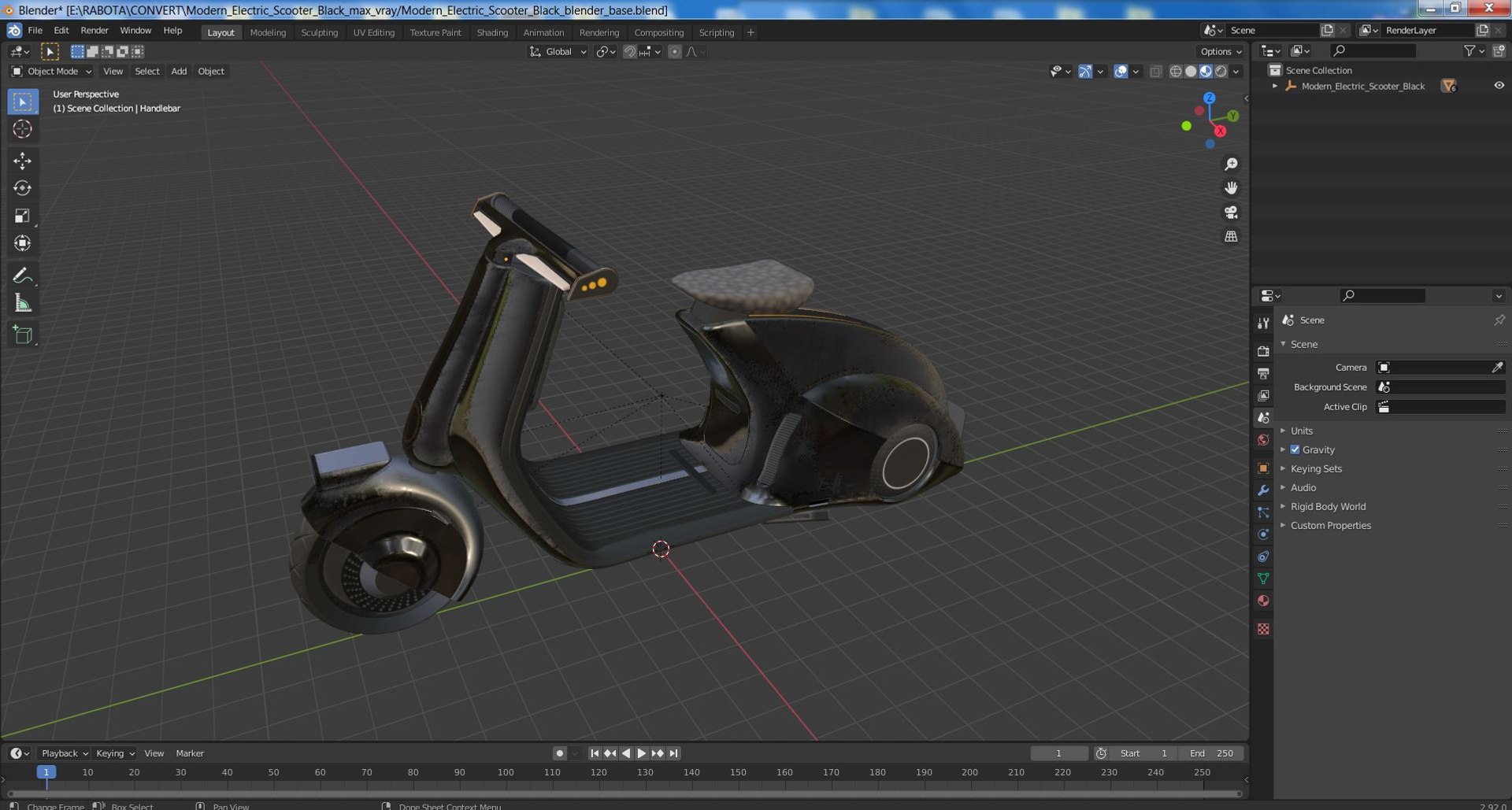Open the World properties tab icon
1512x810 pixels.
coord(1263,440)
